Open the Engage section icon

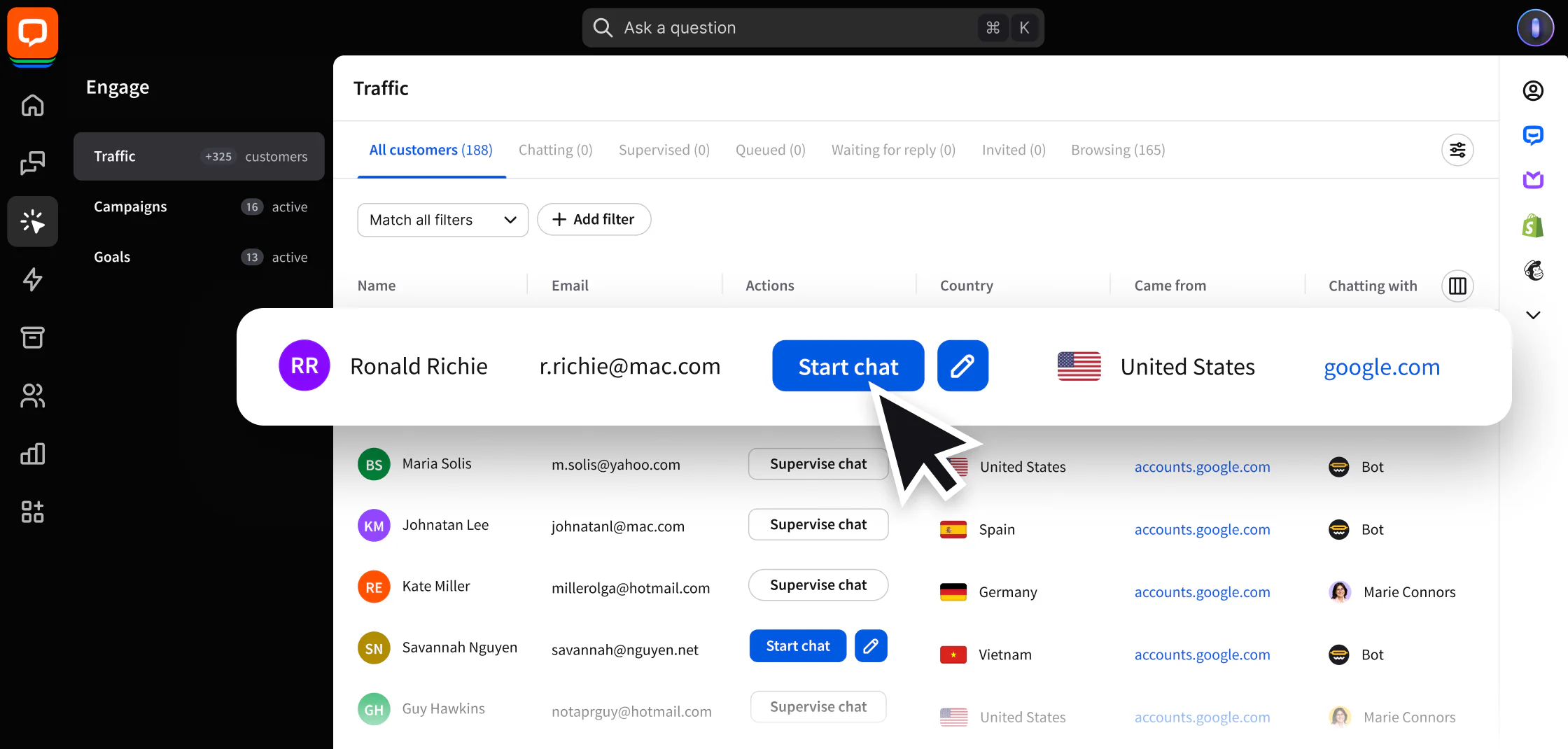(32, 221)
